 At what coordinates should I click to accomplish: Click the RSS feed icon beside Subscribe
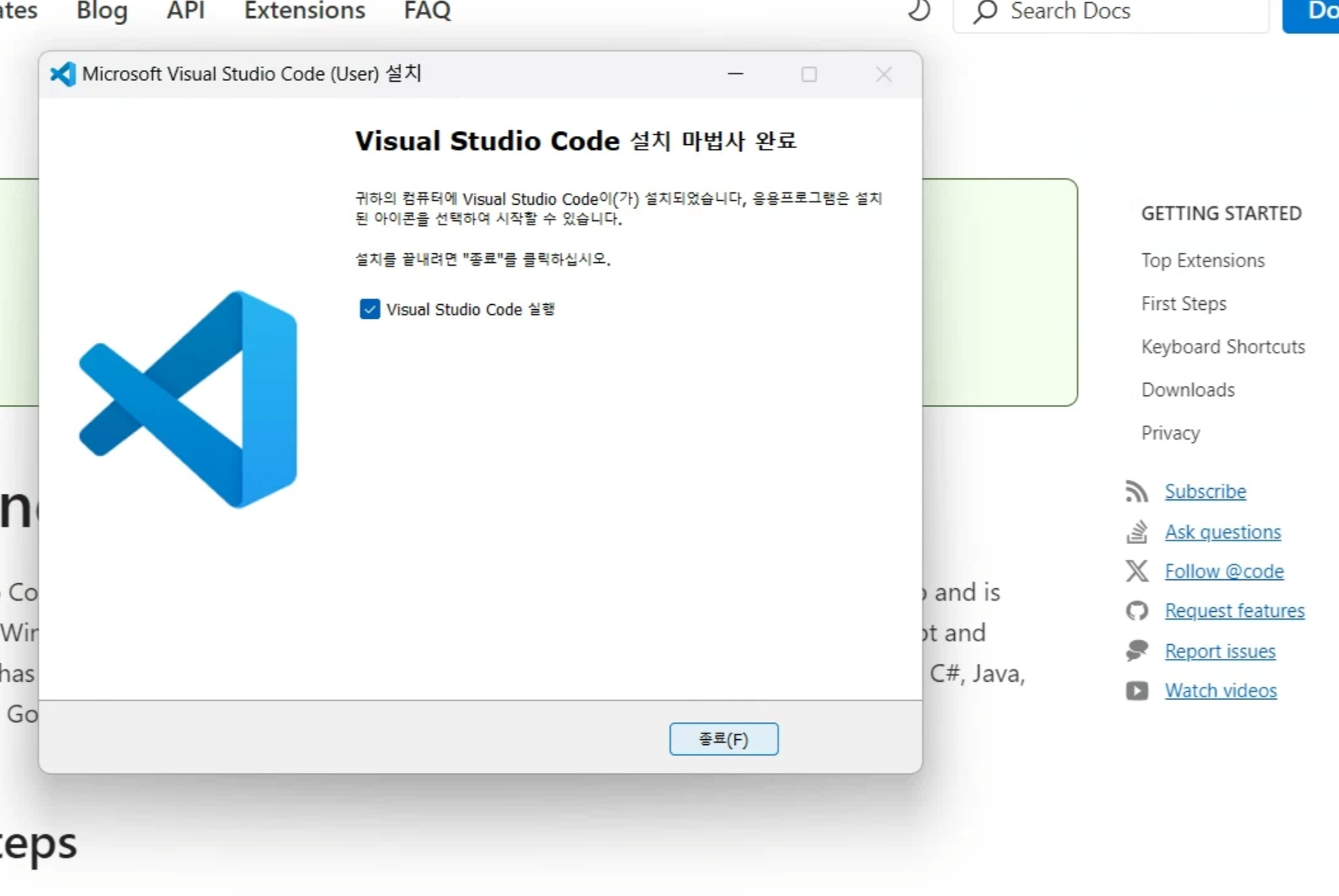tap(1136, 491)
